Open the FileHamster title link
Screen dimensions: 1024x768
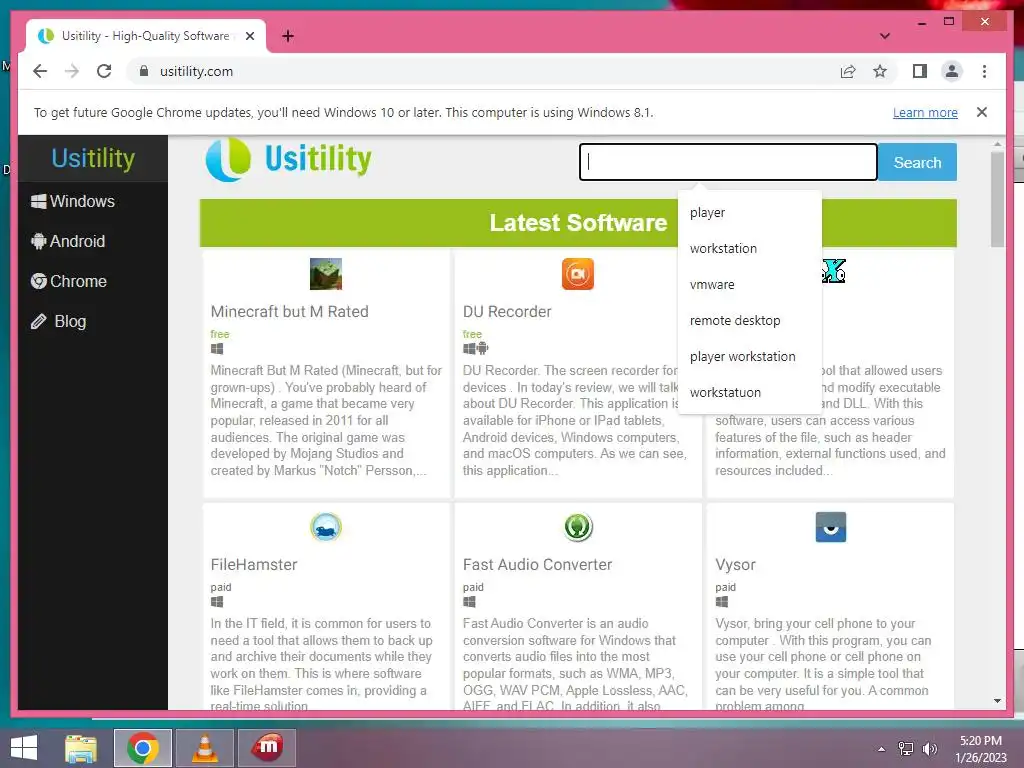click(x=253, y=564)
